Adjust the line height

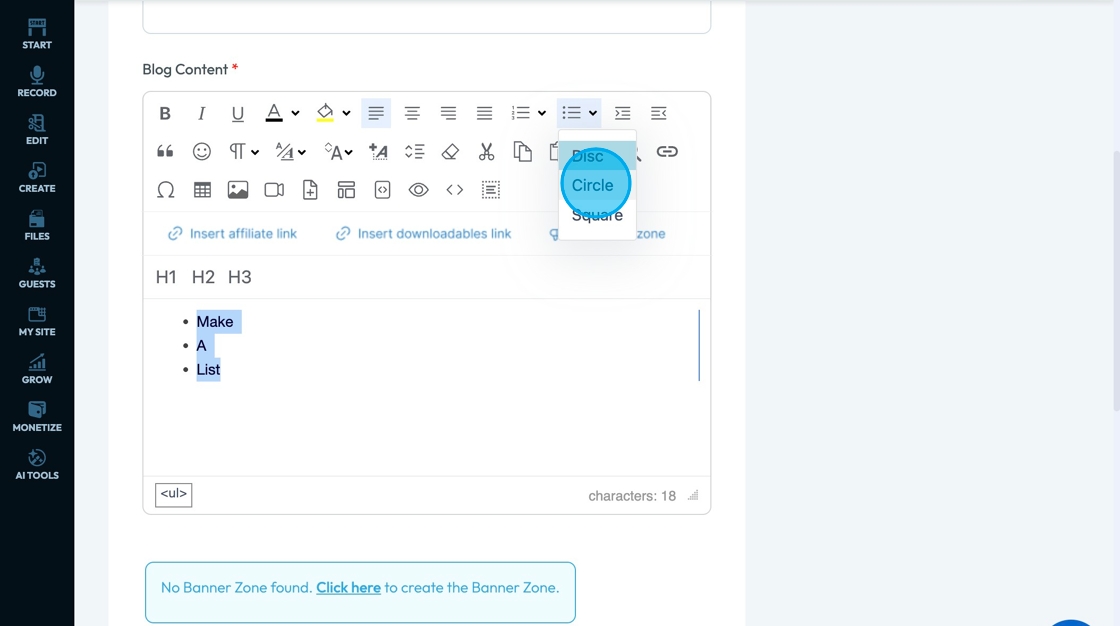click(x=414, y=151)
